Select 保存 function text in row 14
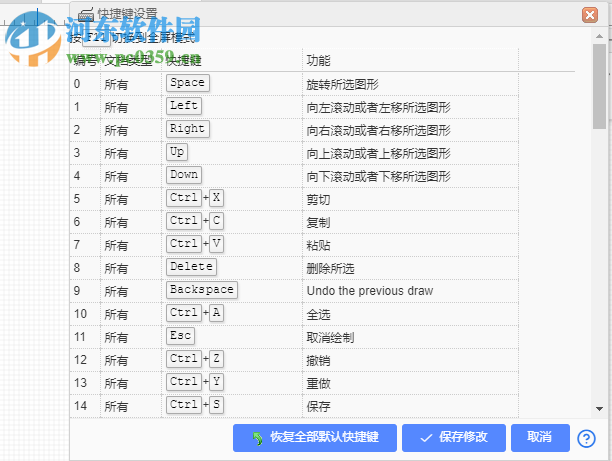Image resolution: width=612 pixels, height=461 pixels. pyautogui.click(x=318, y=407)
